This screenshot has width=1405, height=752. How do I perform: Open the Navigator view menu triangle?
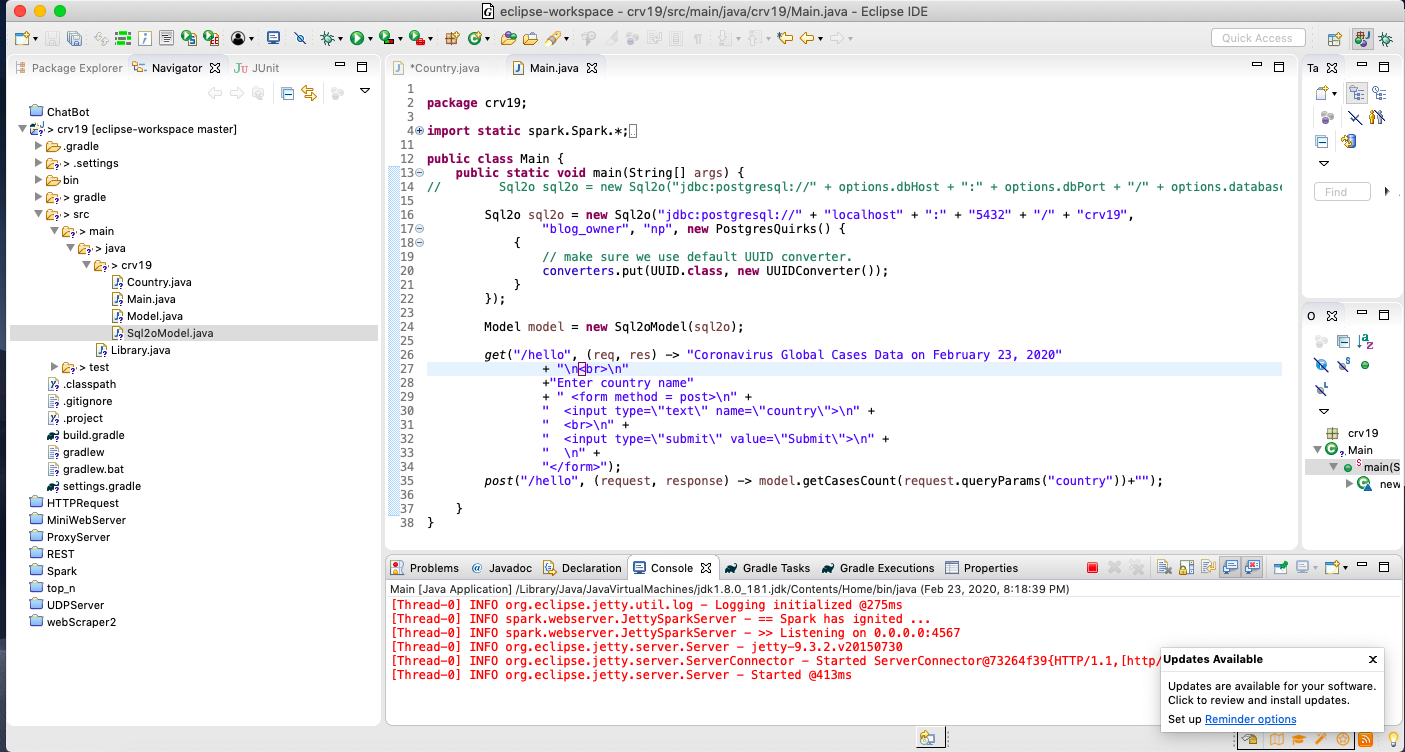(365, 91)
